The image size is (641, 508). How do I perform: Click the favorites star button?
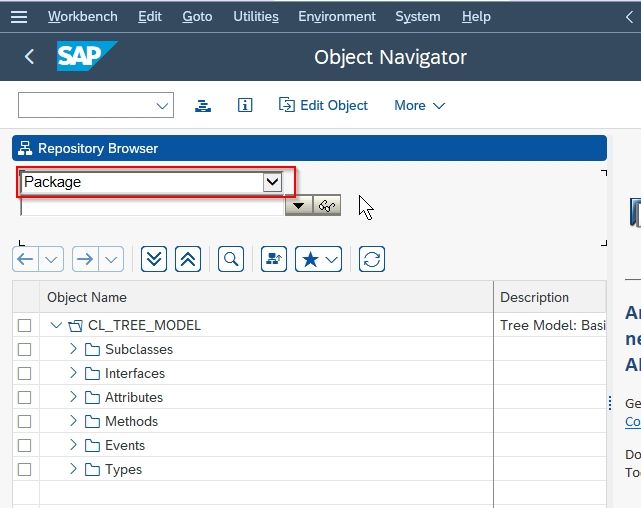tap(310, 259)
